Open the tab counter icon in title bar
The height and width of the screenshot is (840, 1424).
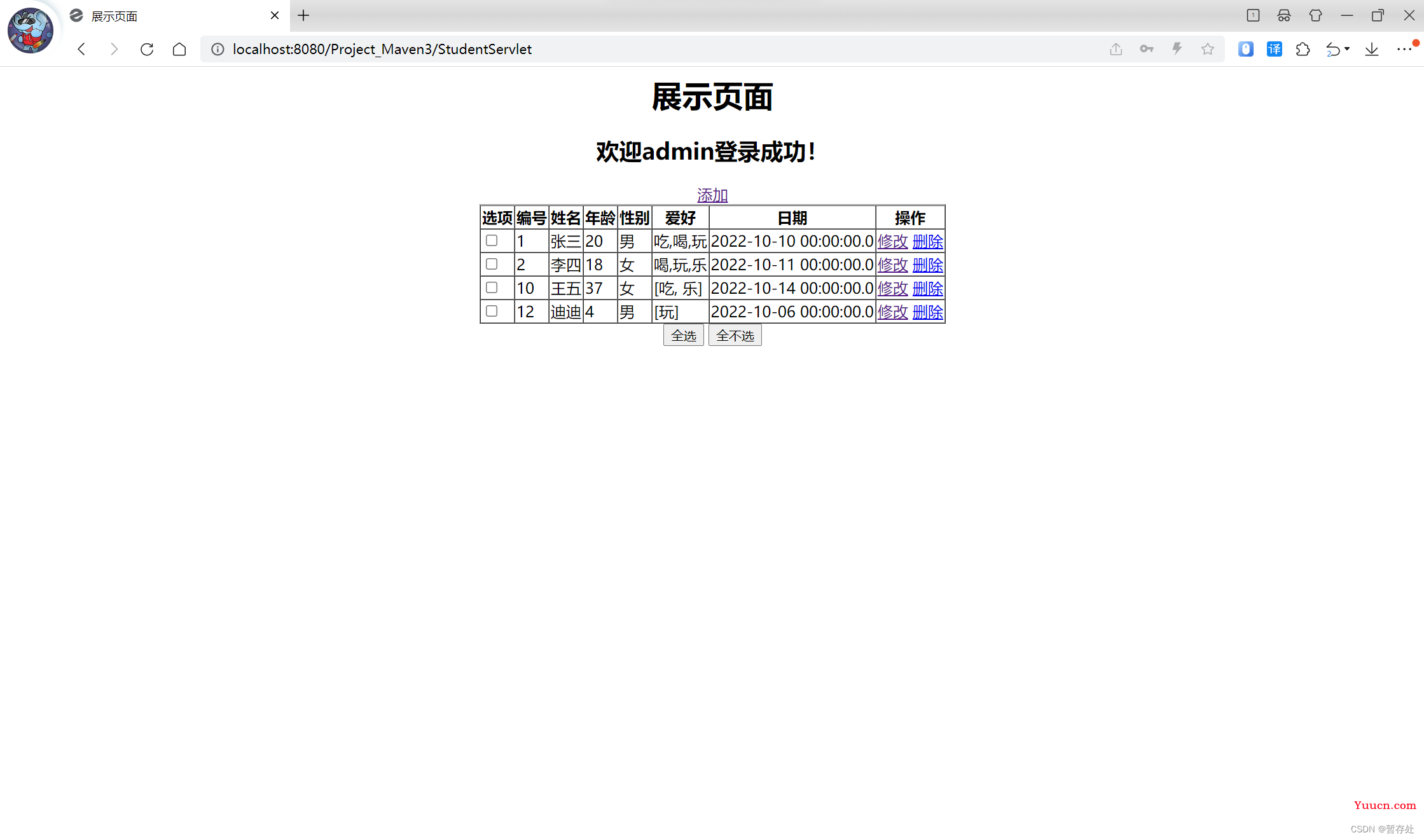(x=1253, y=15)
